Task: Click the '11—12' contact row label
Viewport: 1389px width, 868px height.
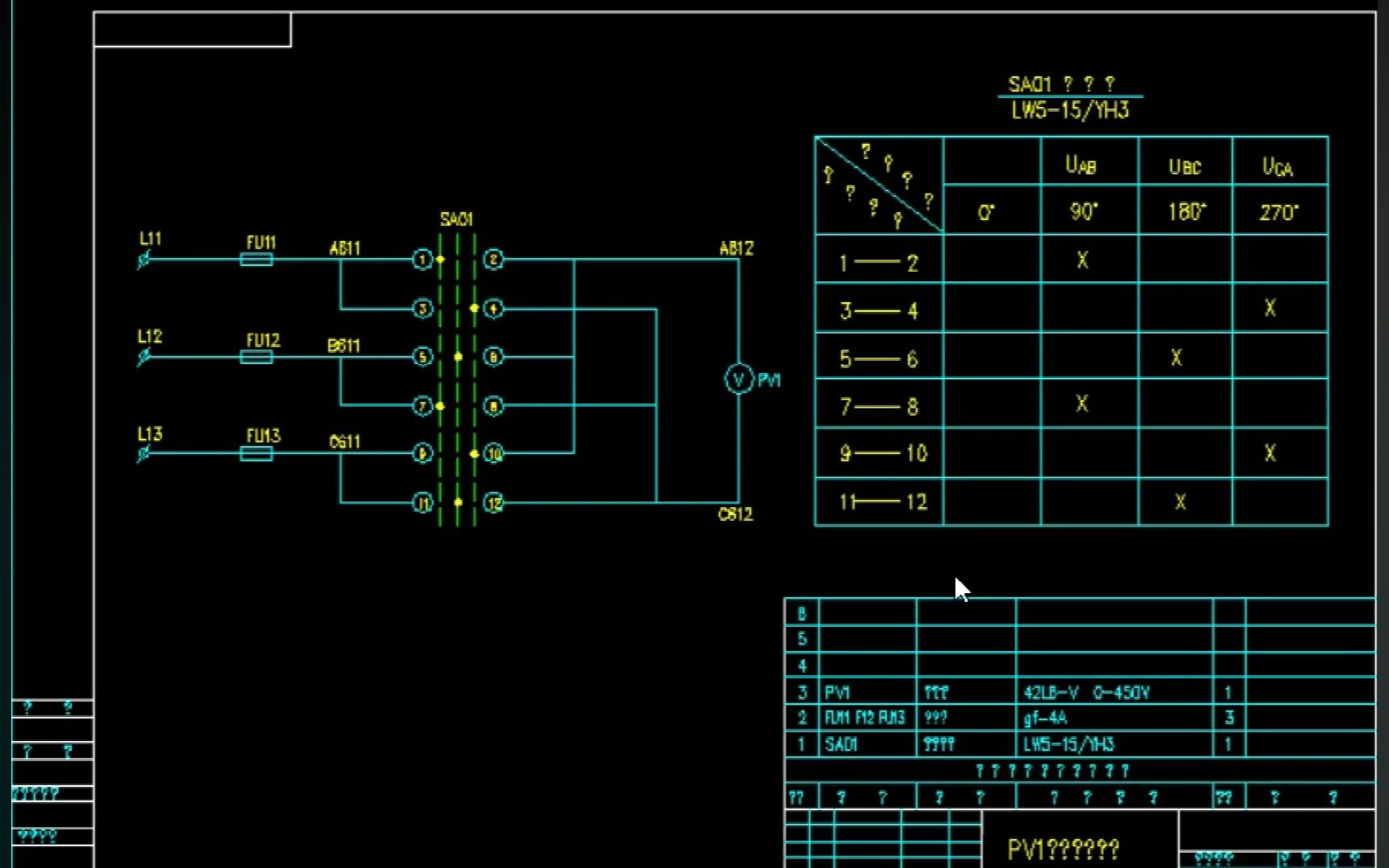Action: (883, 502)
